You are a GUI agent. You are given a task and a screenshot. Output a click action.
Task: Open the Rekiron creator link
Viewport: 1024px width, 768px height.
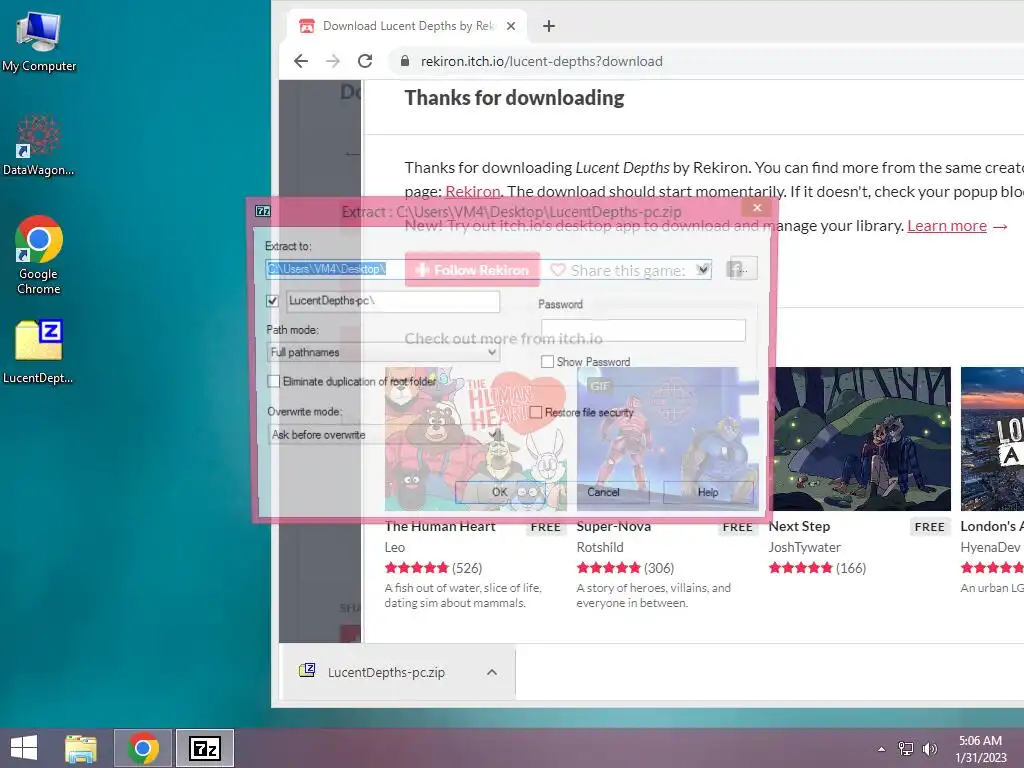point(472,191)
